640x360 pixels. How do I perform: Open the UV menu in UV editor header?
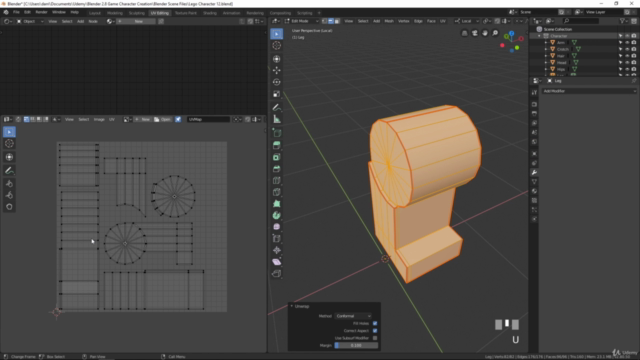111,120
